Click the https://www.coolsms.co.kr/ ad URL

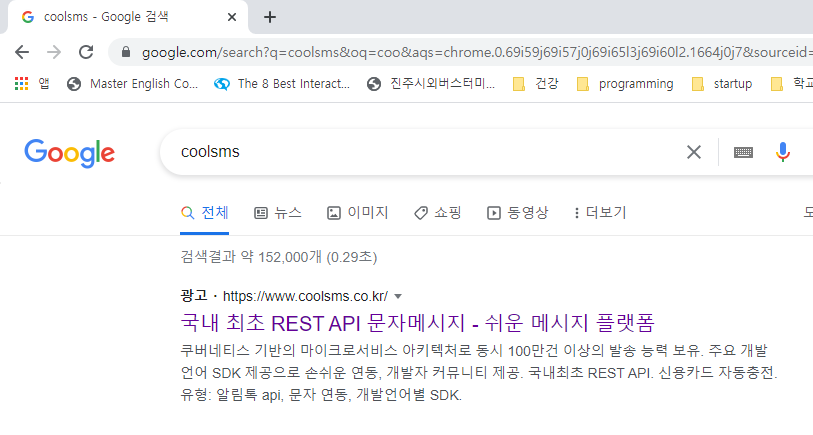tap(305, 296)
